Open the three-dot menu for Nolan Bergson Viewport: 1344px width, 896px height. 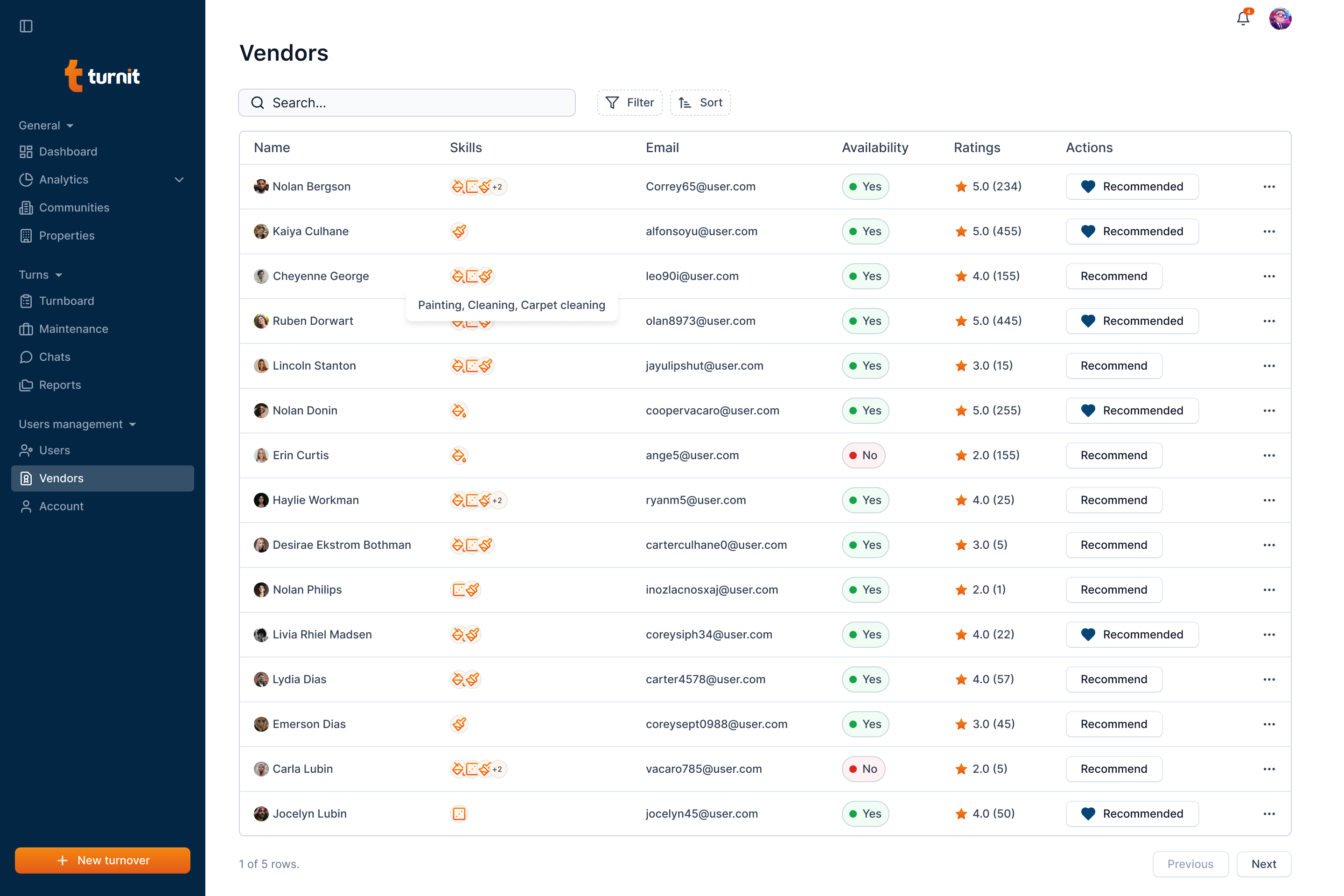pos(1268,187)
